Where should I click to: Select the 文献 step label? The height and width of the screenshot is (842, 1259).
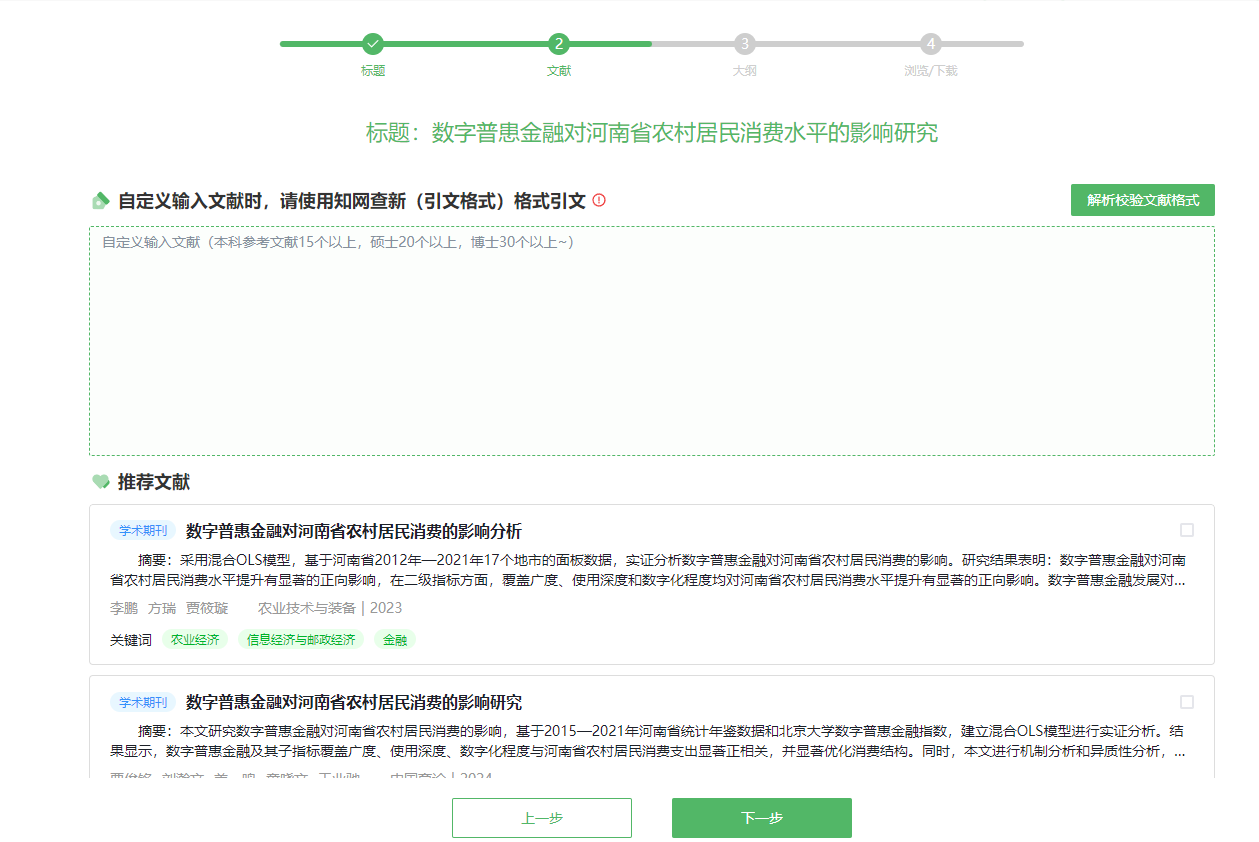[559, 72]
